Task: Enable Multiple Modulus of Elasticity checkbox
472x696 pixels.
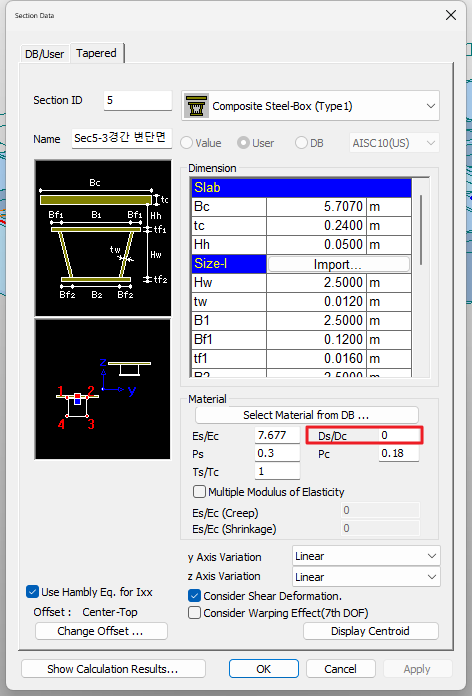Action: pyautogui.click(x=199, y=491)
